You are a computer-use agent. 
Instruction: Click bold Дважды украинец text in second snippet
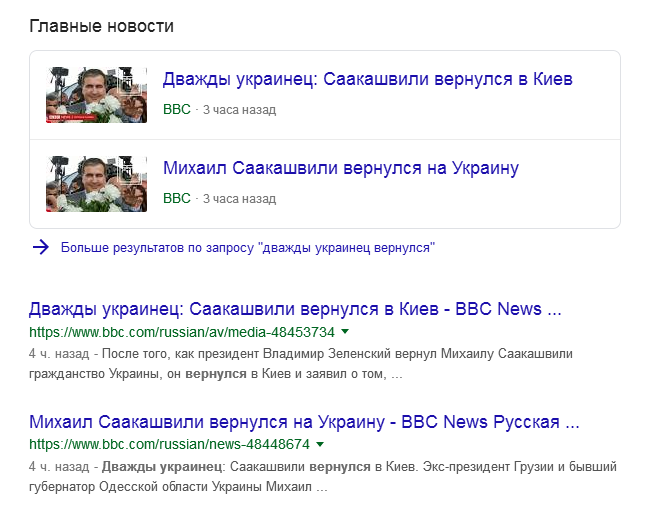(x=162, y=467)
